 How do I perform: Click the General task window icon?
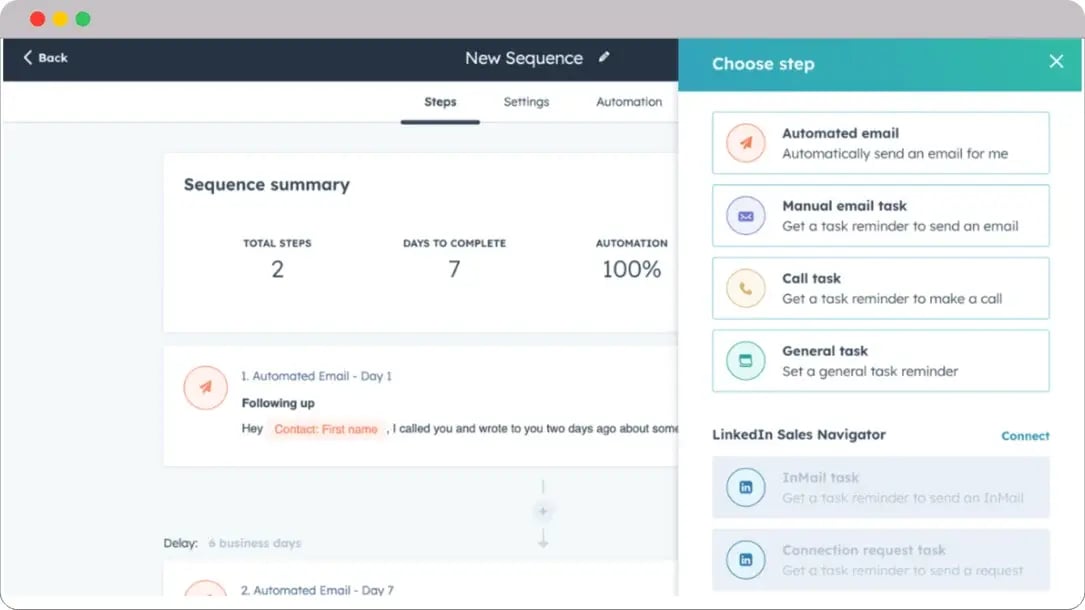pyautogui.click(x=746, y=360)
